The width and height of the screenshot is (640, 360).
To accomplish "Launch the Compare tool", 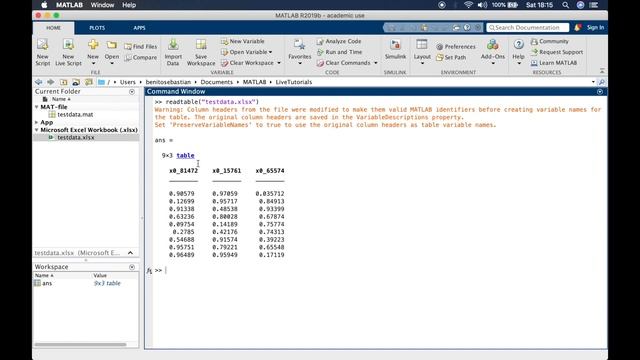I will click(x=140, y=58).
